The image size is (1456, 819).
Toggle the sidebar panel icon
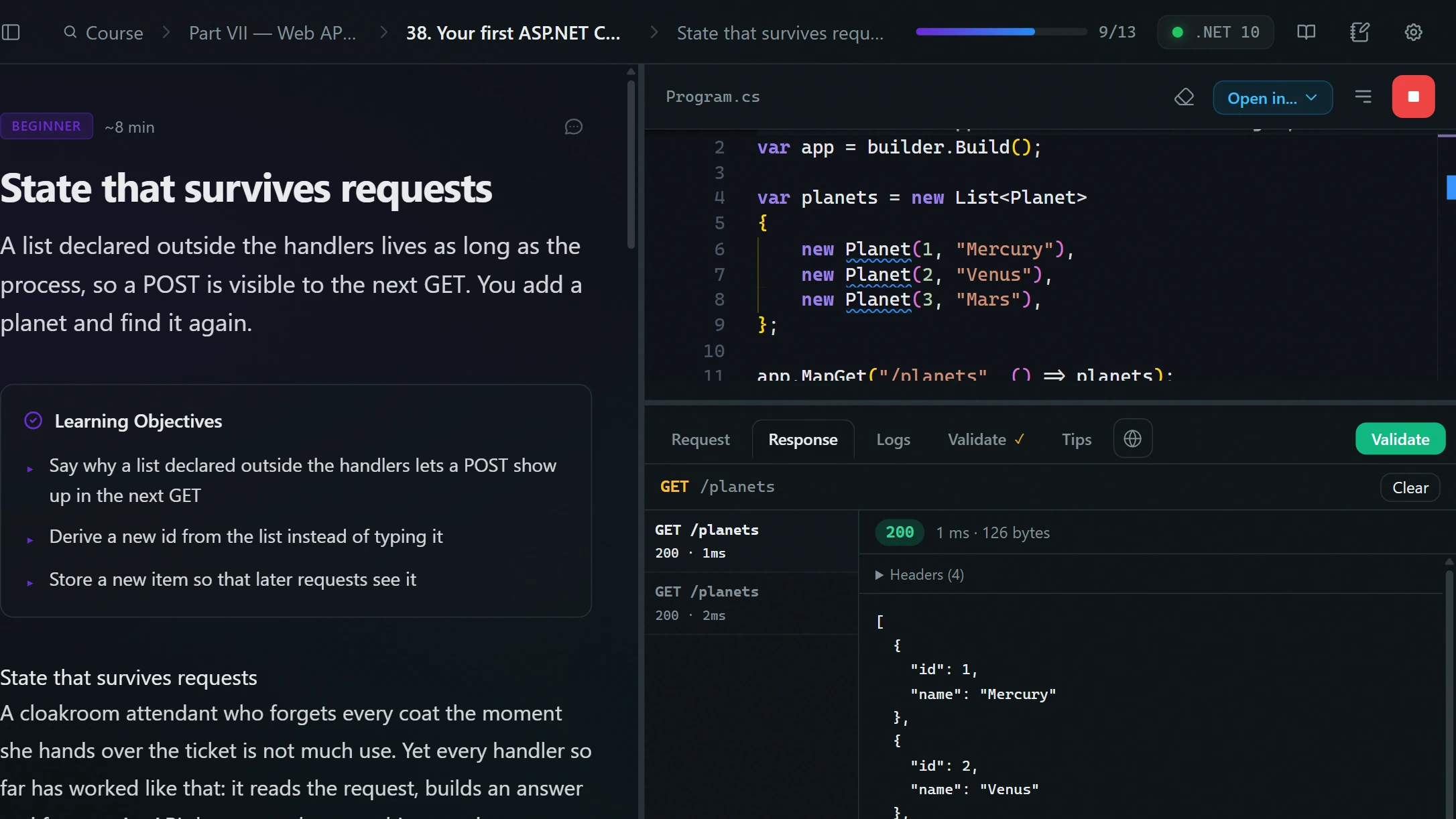(x=11, y=32)
